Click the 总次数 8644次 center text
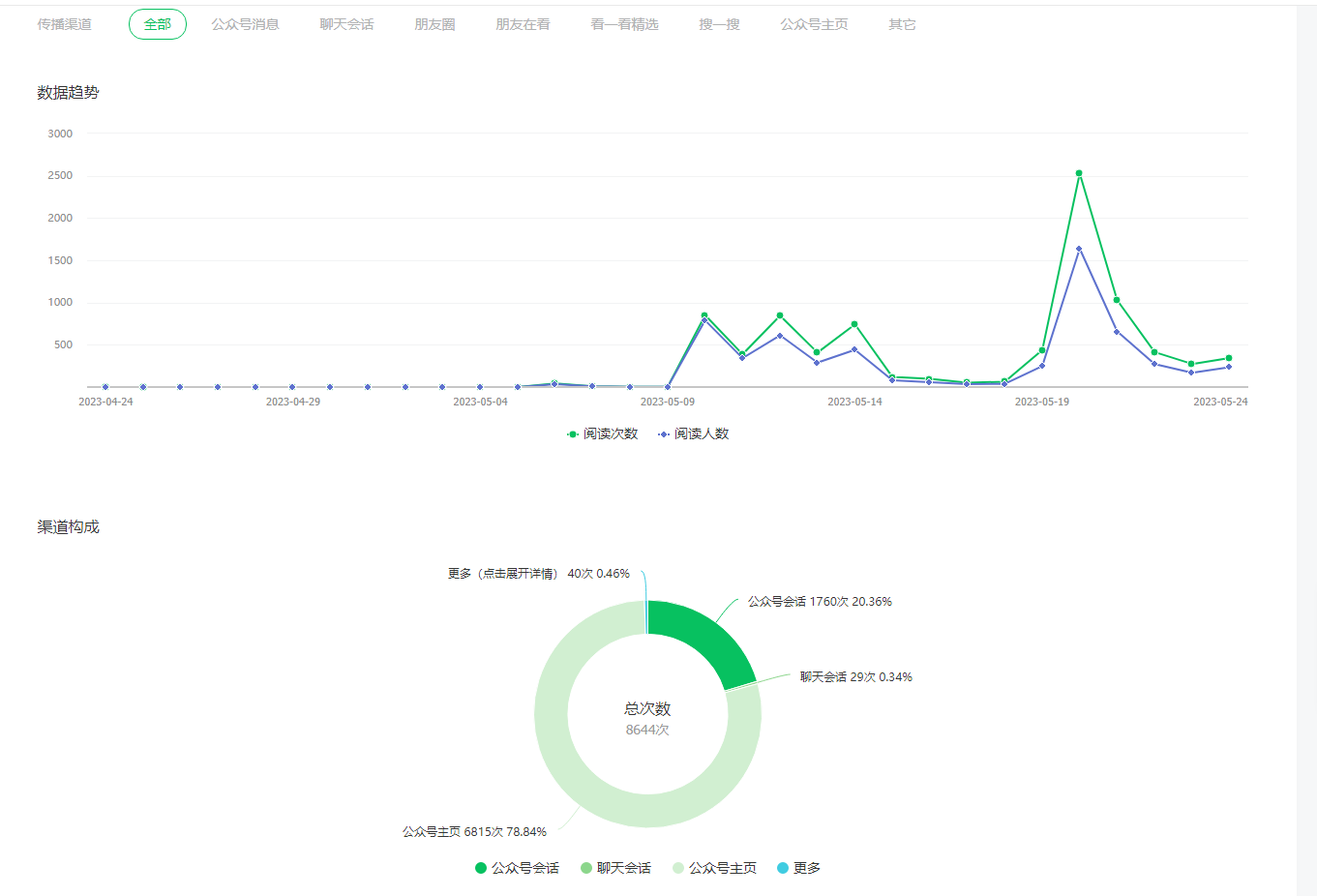This screenshot has width=1317, height=896. click(647, 719)
